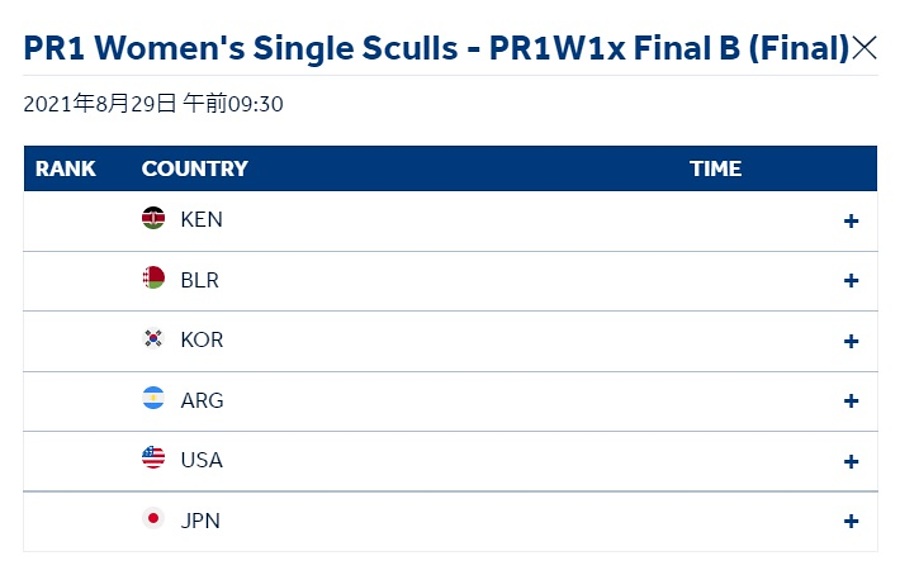The height and width of the screenshot is (575, 900).
Task: Click the Kenya flag icon
Action: pyautogui.click(x=153, y=219)
